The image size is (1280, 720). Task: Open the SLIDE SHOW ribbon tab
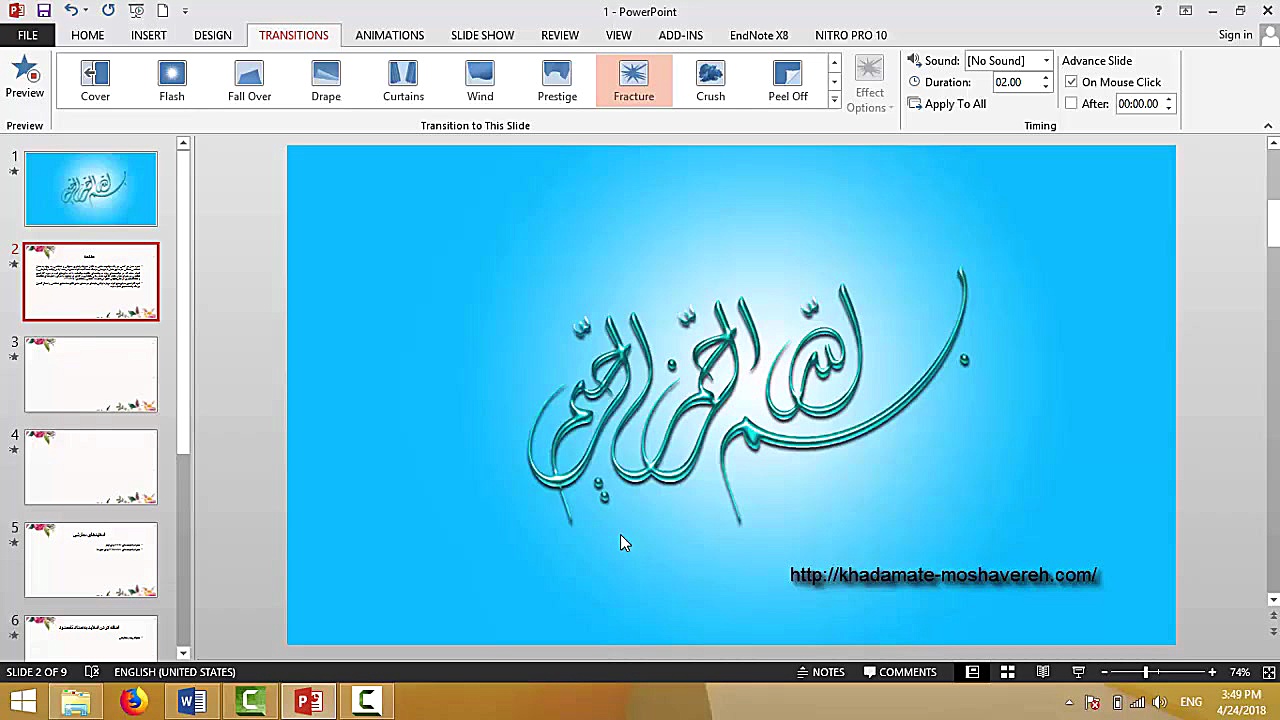point(482,35)
